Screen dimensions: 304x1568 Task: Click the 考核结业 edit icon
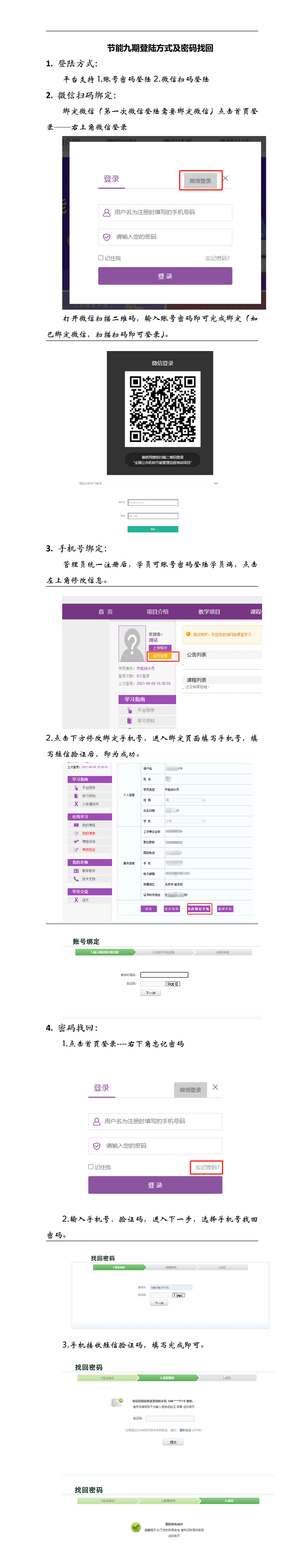[76, 850]
